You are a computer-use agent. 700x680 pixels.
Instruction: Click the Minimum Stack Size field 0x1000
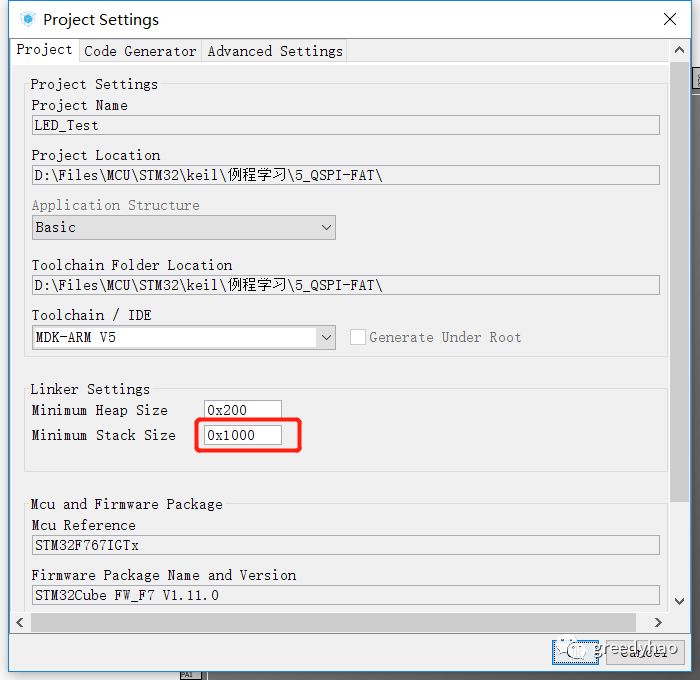242,435
